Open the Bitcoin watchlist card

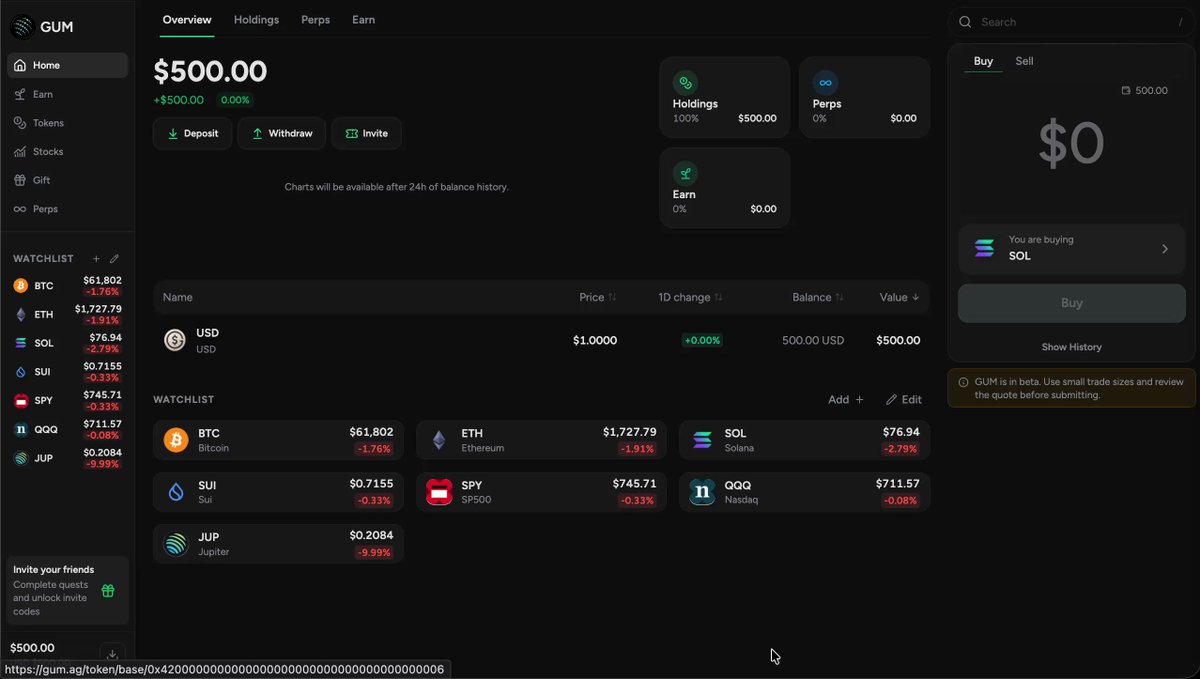pos(278,440)
